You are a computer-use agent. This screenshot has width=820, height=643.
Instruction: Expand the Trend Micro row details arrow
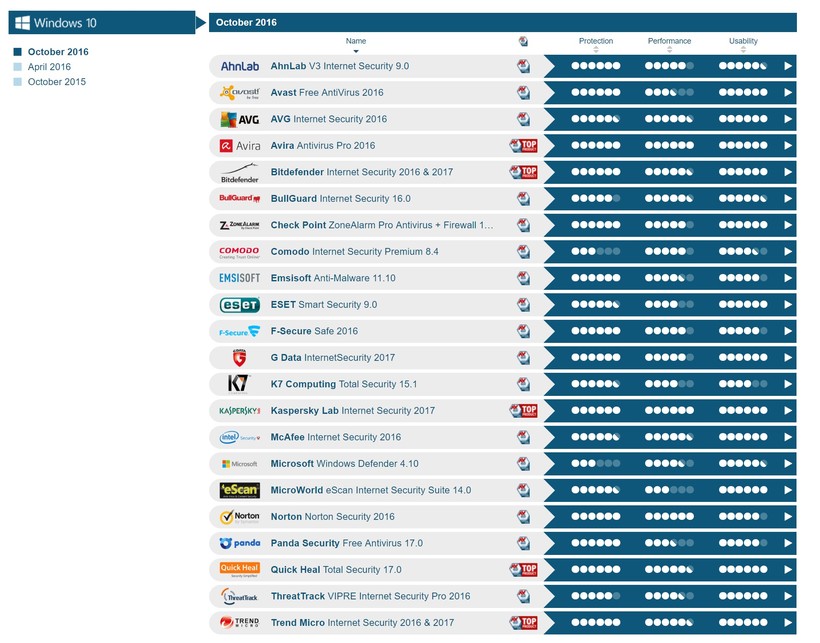point(788,623)
